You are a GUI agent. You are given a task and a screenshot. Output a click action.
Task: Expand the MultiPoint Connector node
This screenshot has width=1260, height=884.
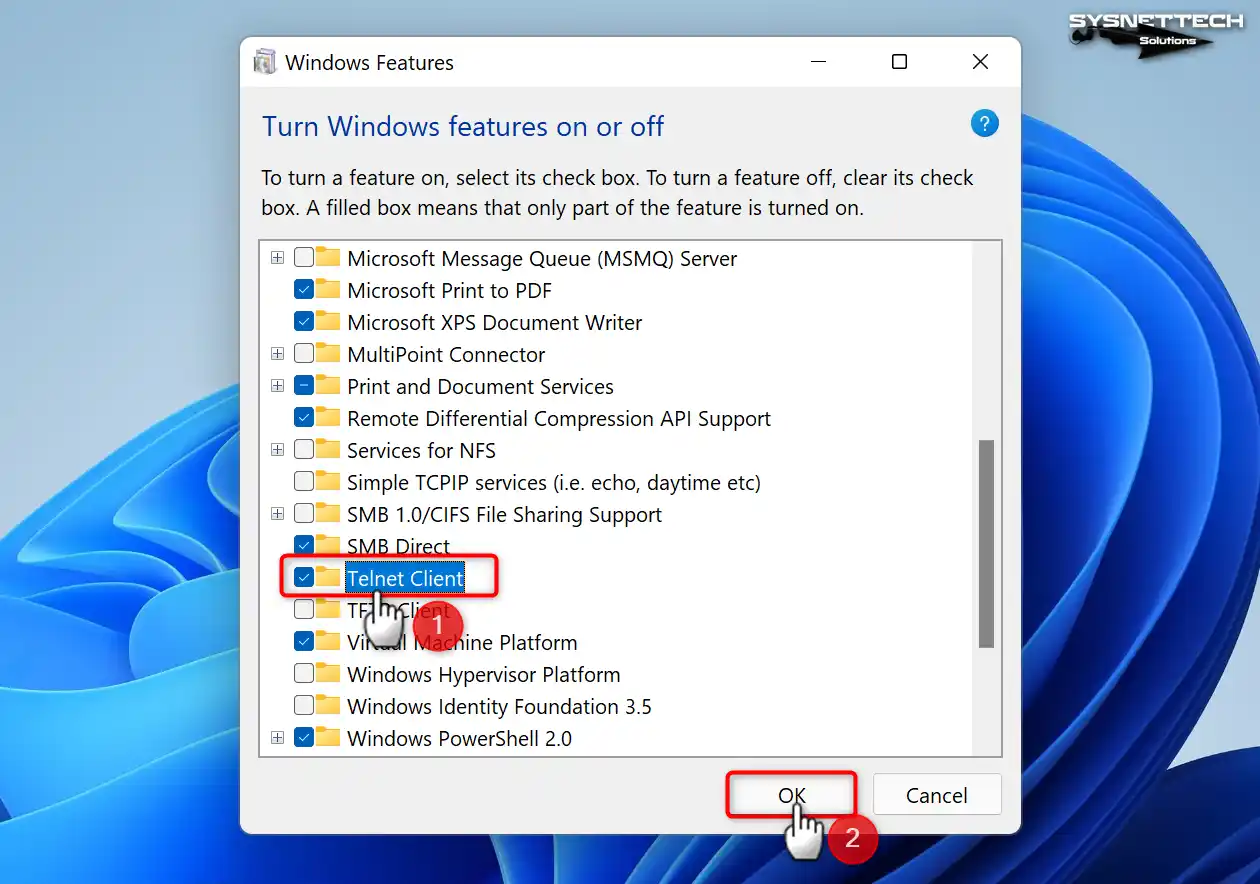coord(278,354)
